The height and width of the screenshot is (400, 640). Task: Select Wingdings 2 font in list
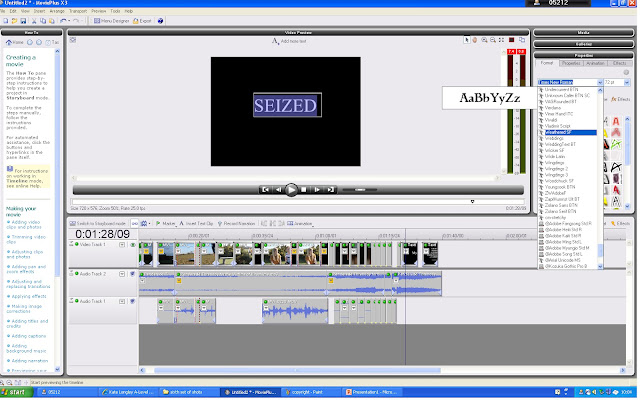pos(556,169)
